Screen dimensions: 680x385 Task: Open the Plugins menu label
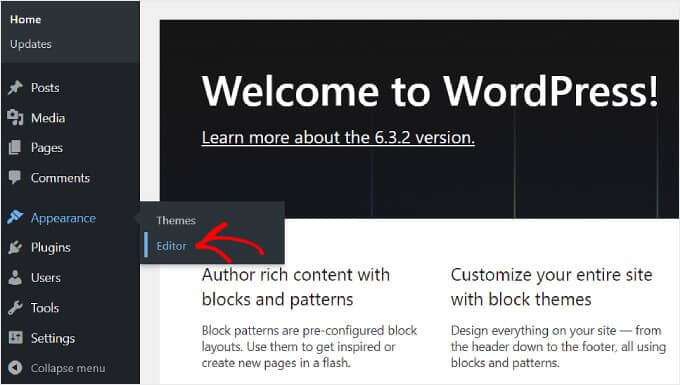pos(51,248)
